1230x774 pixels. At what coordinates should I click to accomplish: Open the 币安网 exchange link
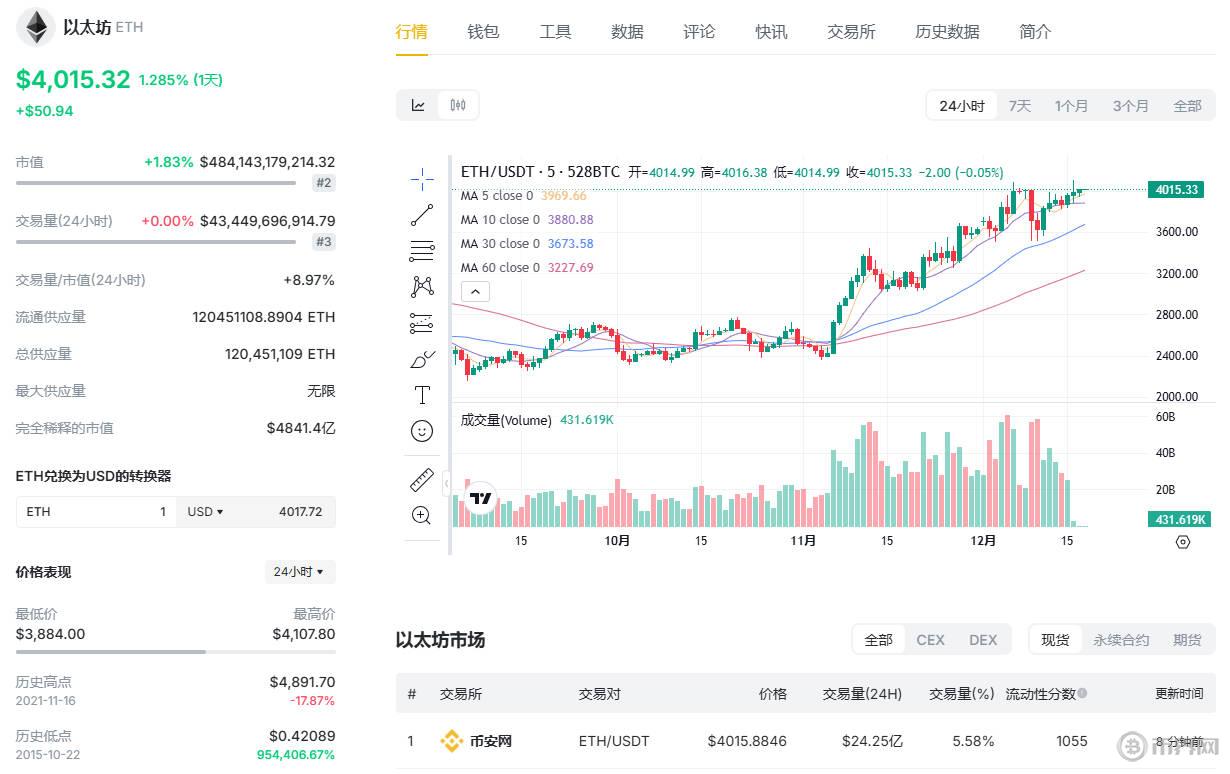tap(490, 742)
